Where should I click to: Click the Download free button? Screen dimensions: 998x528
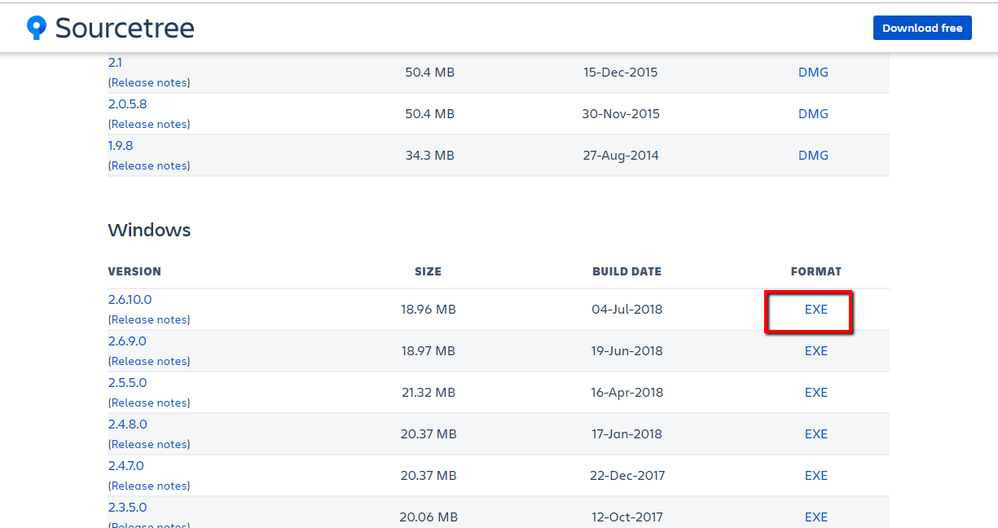[x=922, y=28]
